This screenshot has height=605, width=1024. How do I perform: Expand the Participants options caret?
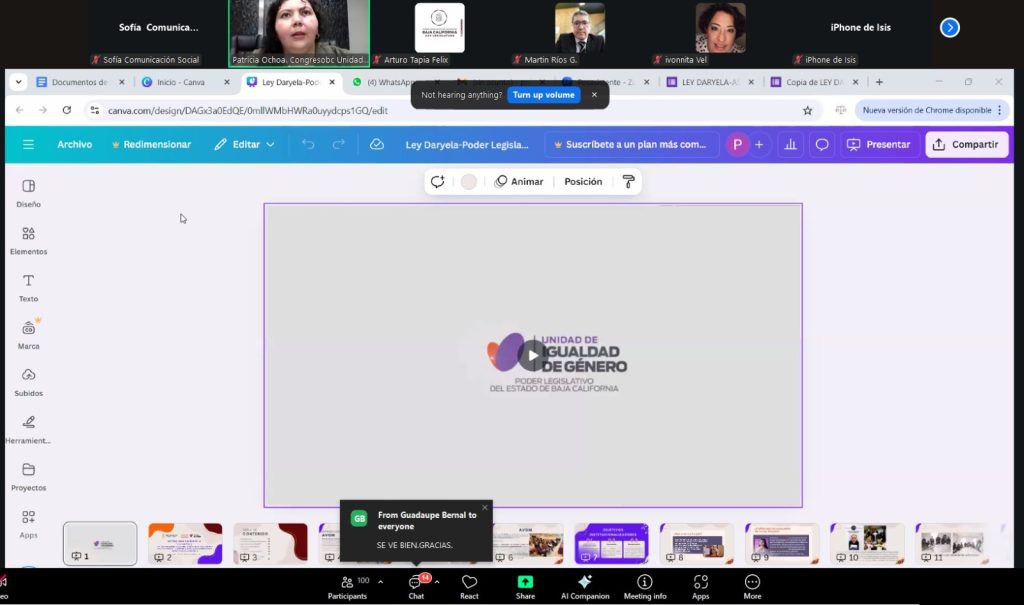click(x=380, y=581)
